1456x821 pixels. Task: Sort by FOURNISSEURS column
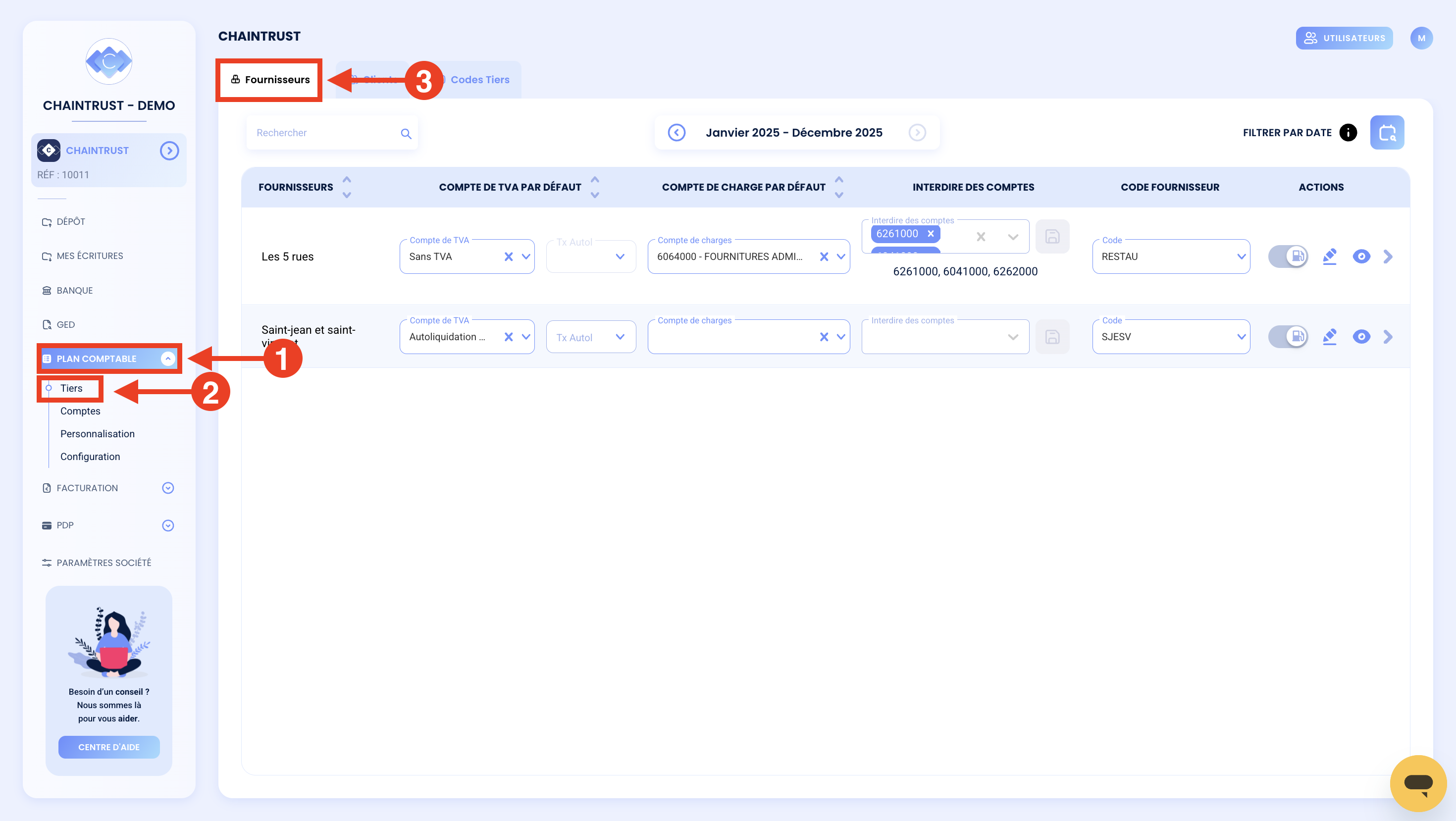tap(347, 187)
